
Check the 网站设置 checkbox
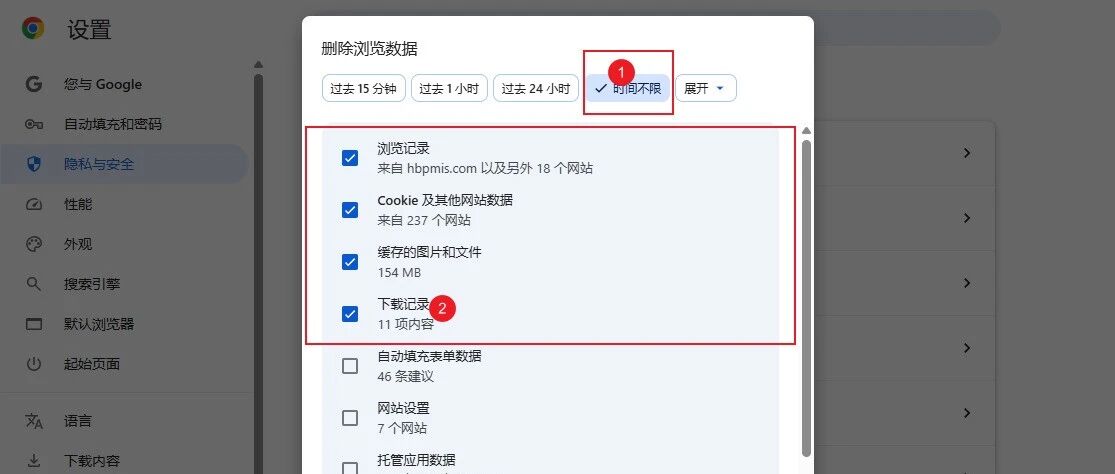pyautogui.click(x=350, y=418)
